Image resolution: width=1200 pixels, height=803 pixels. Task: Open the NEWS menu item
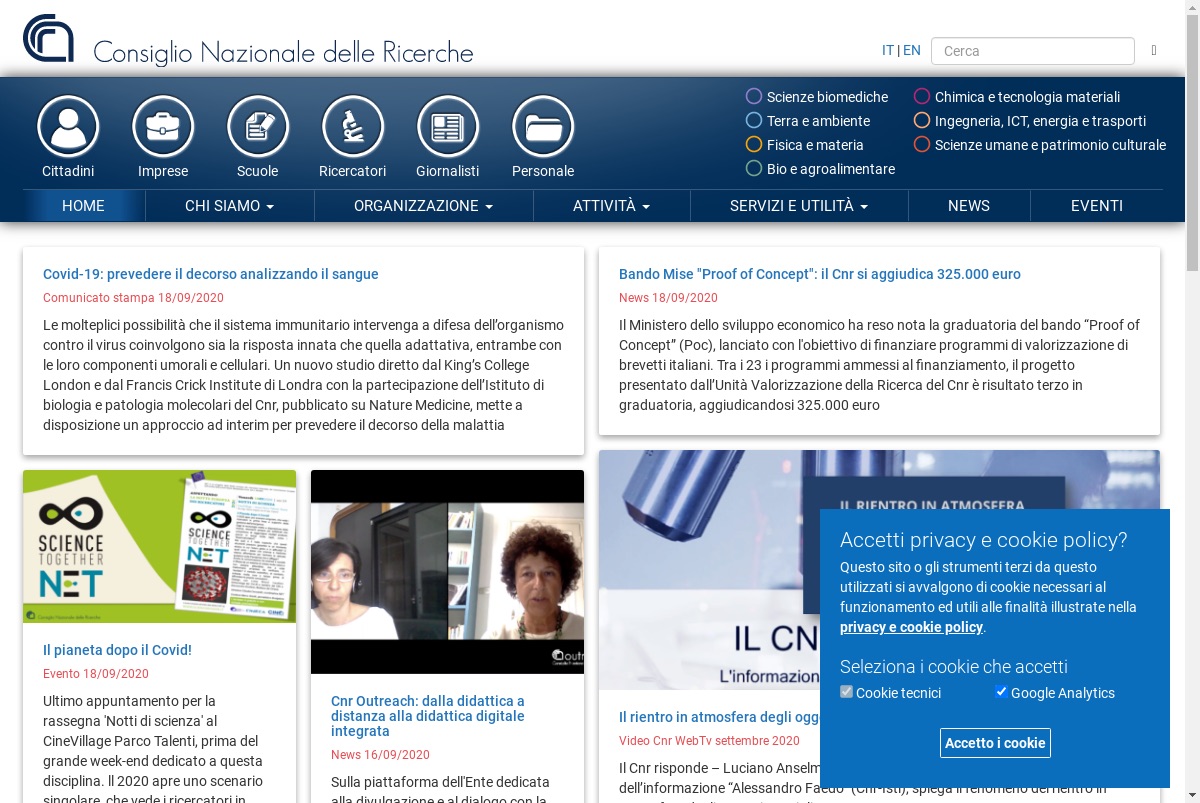969,206
